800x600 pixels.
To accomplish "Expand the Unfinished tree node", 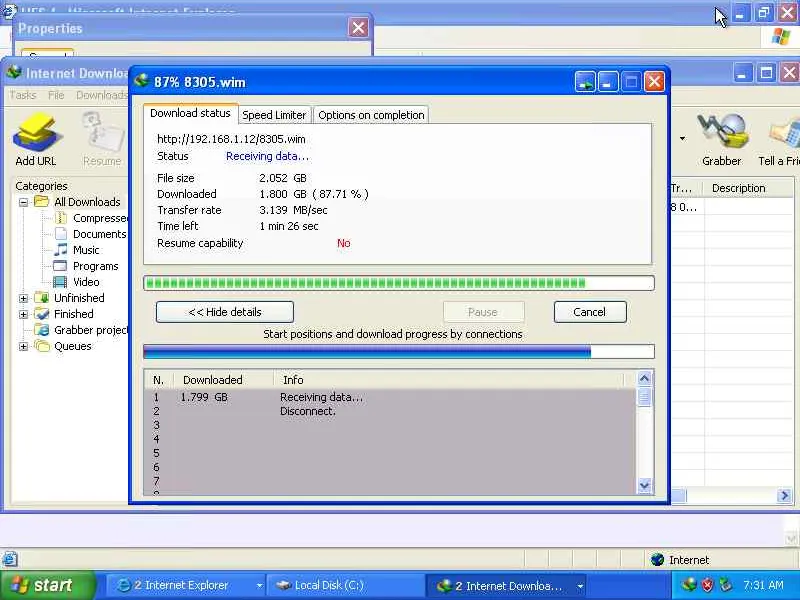I will click(x=23, y=298).
